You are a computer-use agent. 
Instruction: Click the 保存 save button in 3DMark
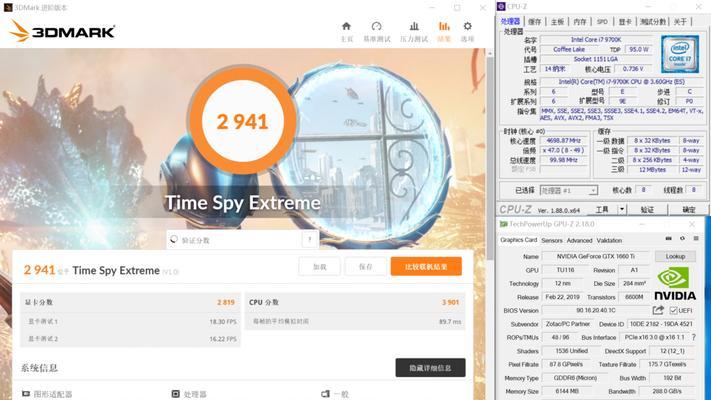[365, 267]
